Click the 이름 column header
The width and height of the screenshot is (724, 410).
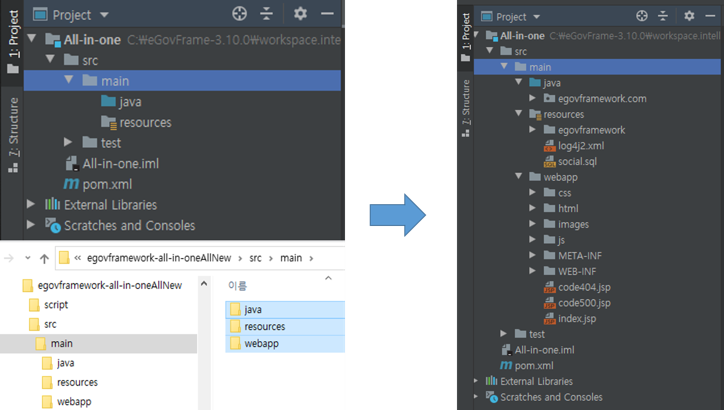coord(238,286)
